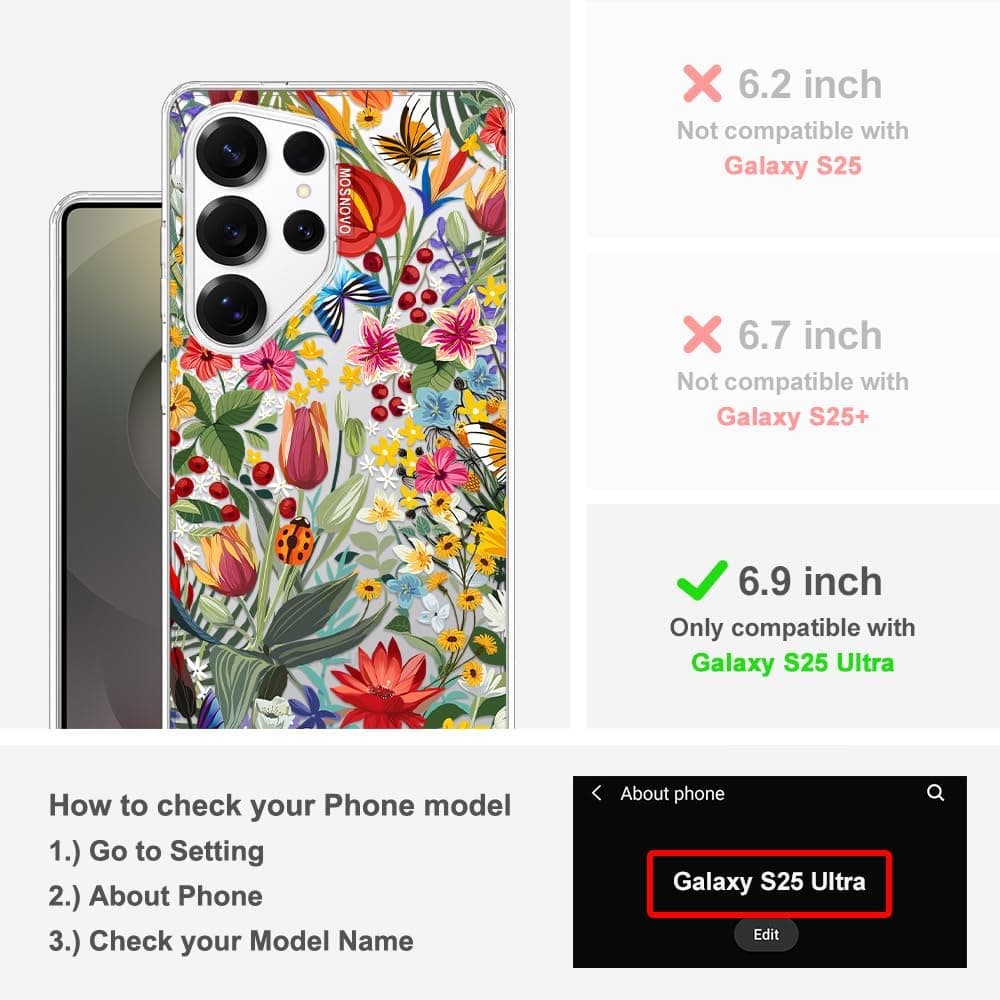This screenshot has height=1000, width=1000.
Task: Click the pink Galaxy S25 label
Action: point(793,166)
